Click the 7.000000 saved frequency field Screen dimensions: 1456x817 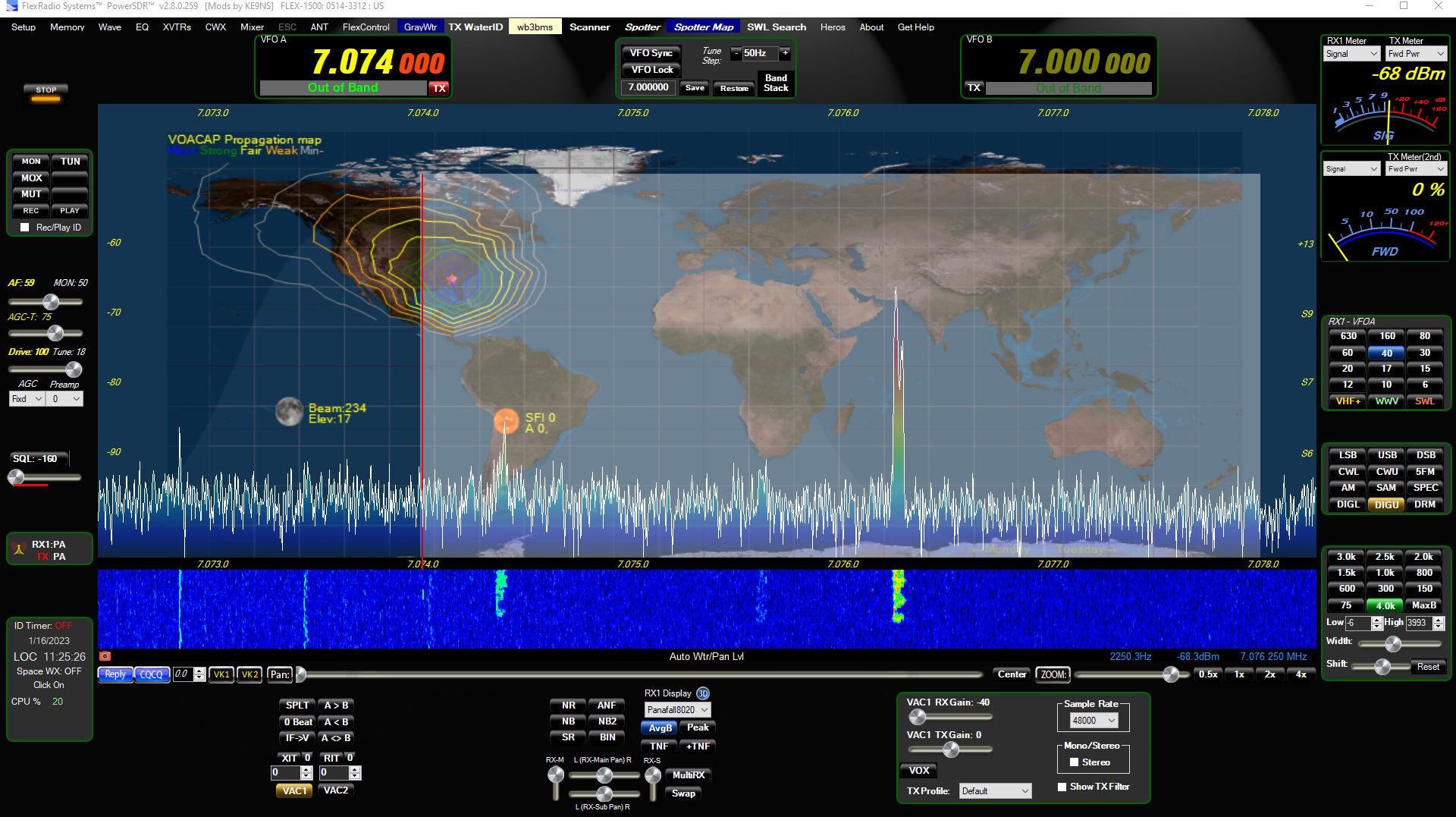click(648, 88)
